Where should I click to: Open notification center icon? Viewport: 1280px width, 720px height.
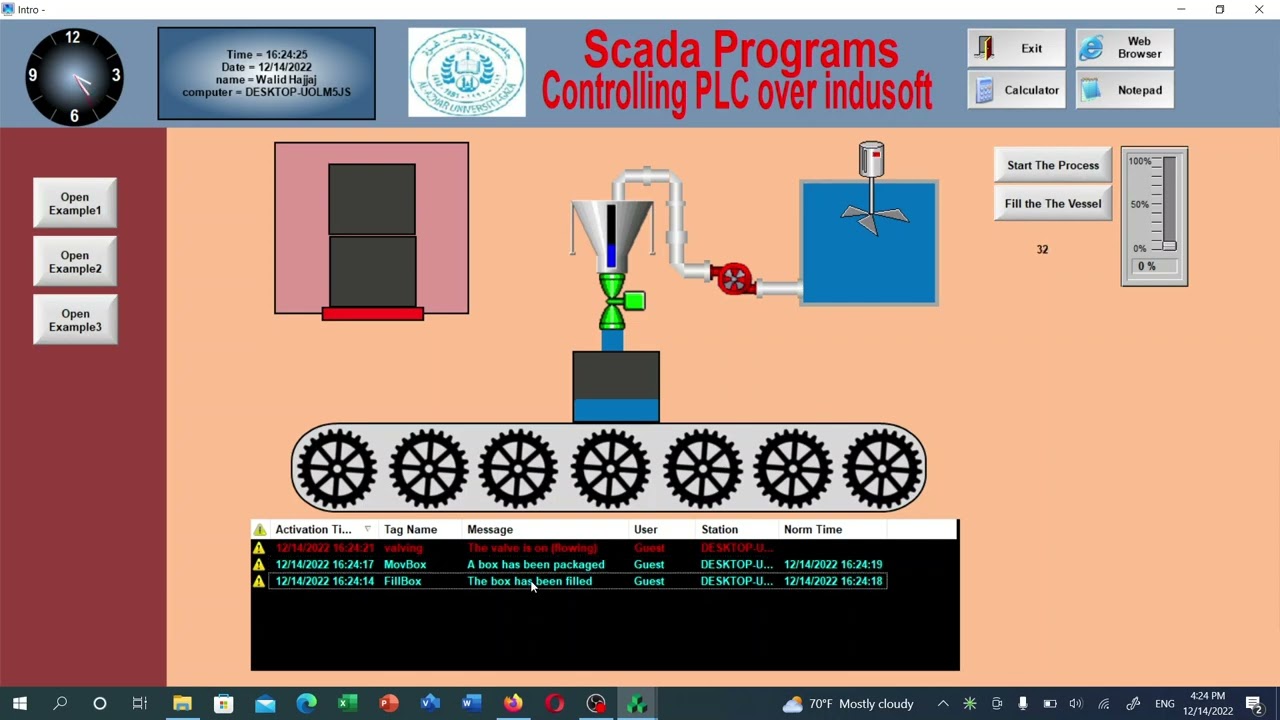[1254, 704]
